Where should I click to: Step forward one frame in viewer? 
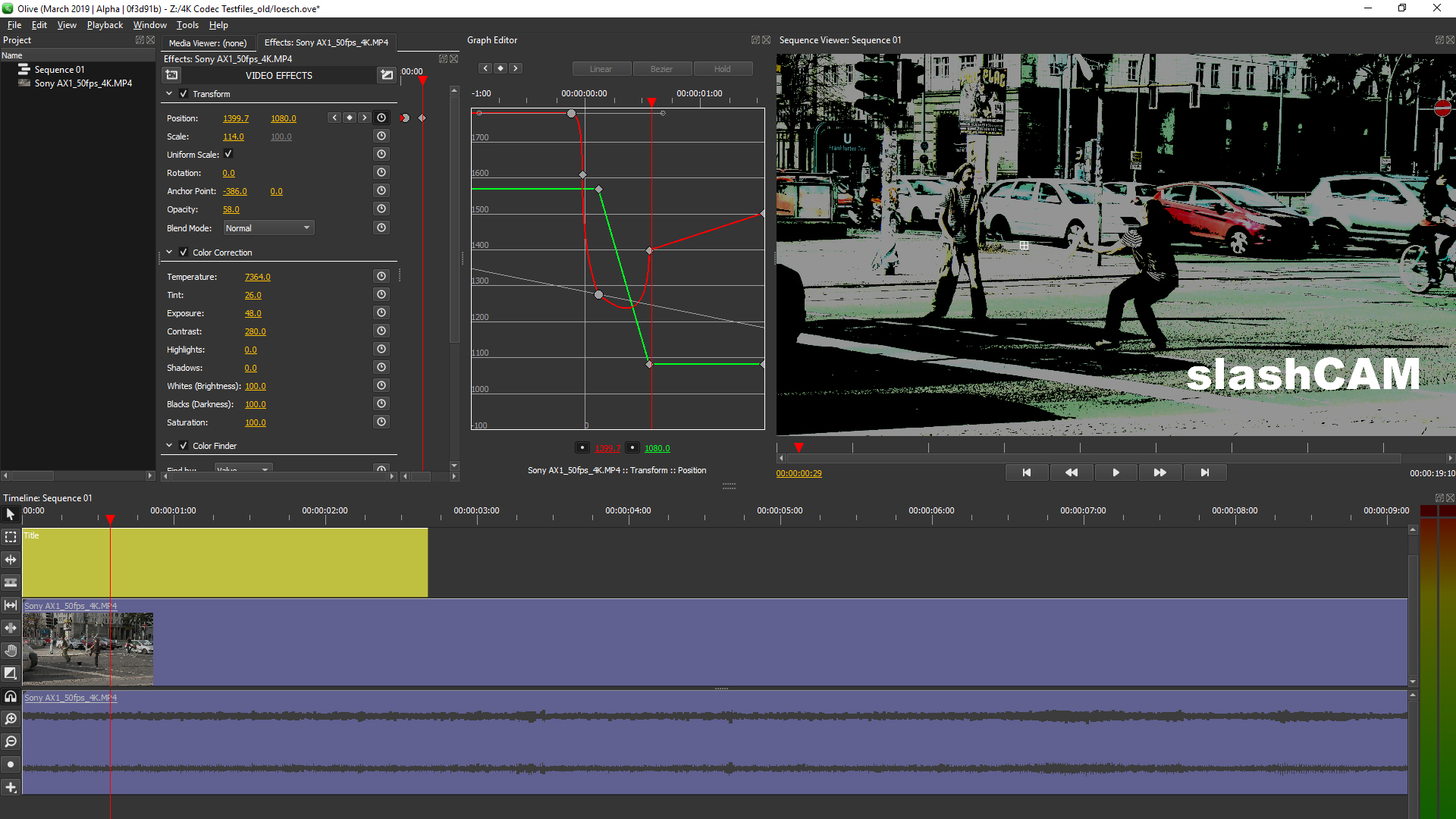tap(1160, 472)
